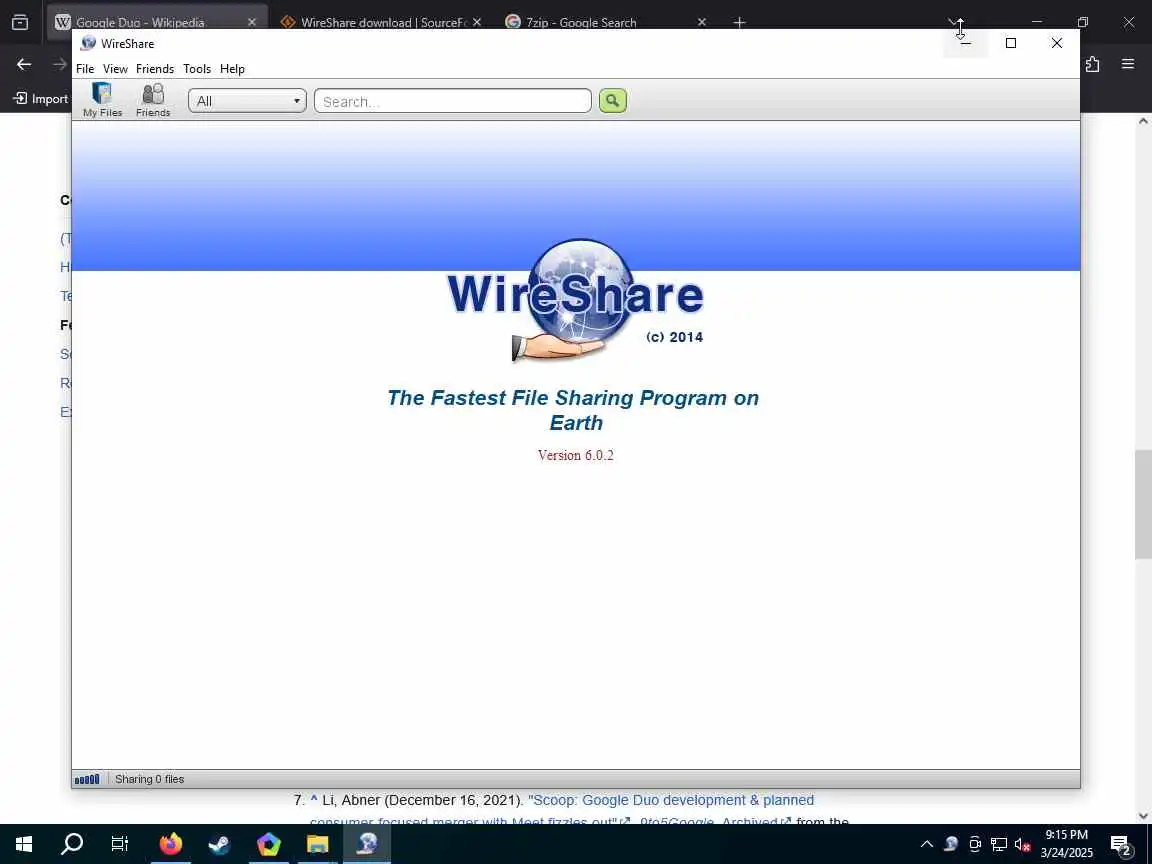The width and height of the screenshot is (1152, 864).
Task: Open File Explorer from the taskbar
Action: click(317, 843)
